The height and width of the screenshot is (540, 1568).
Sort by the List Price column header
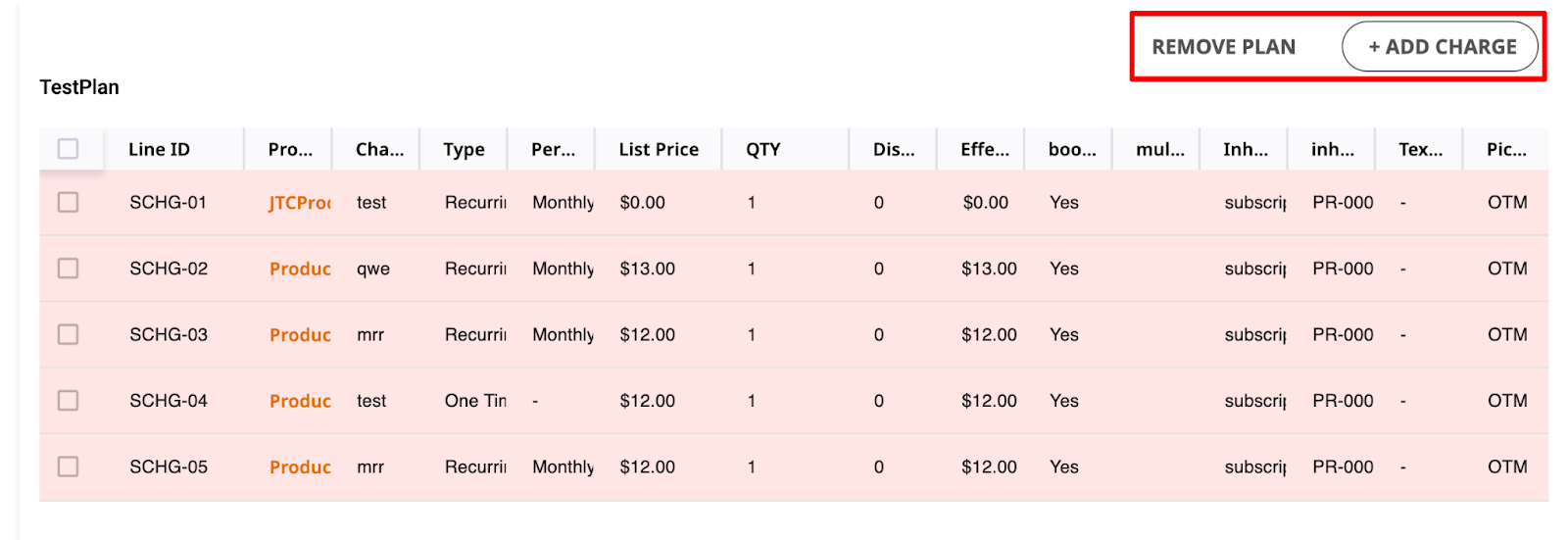[659, 149]
